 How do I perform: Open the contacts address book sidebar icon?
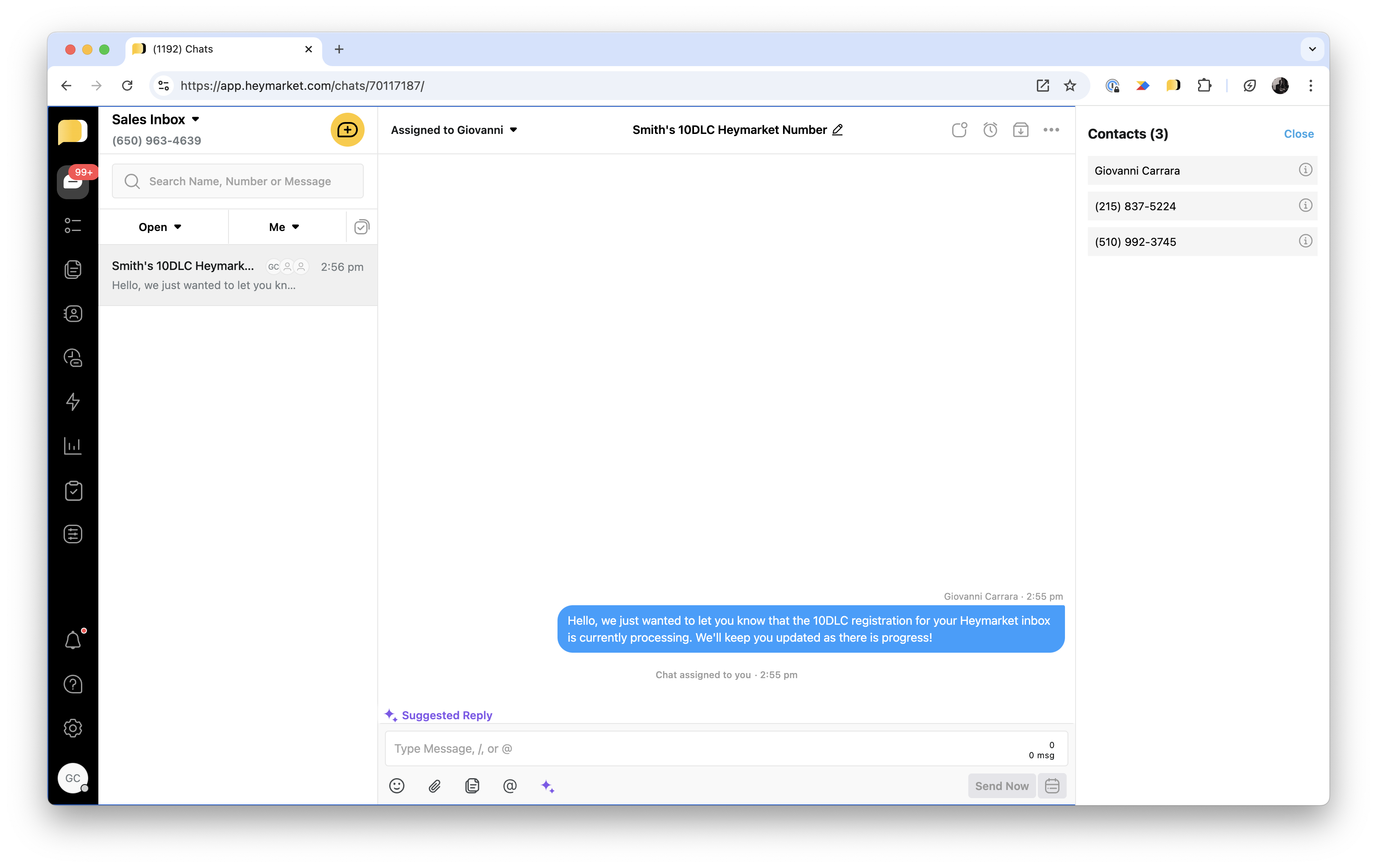pyautogui.click(x=72, y=313)
